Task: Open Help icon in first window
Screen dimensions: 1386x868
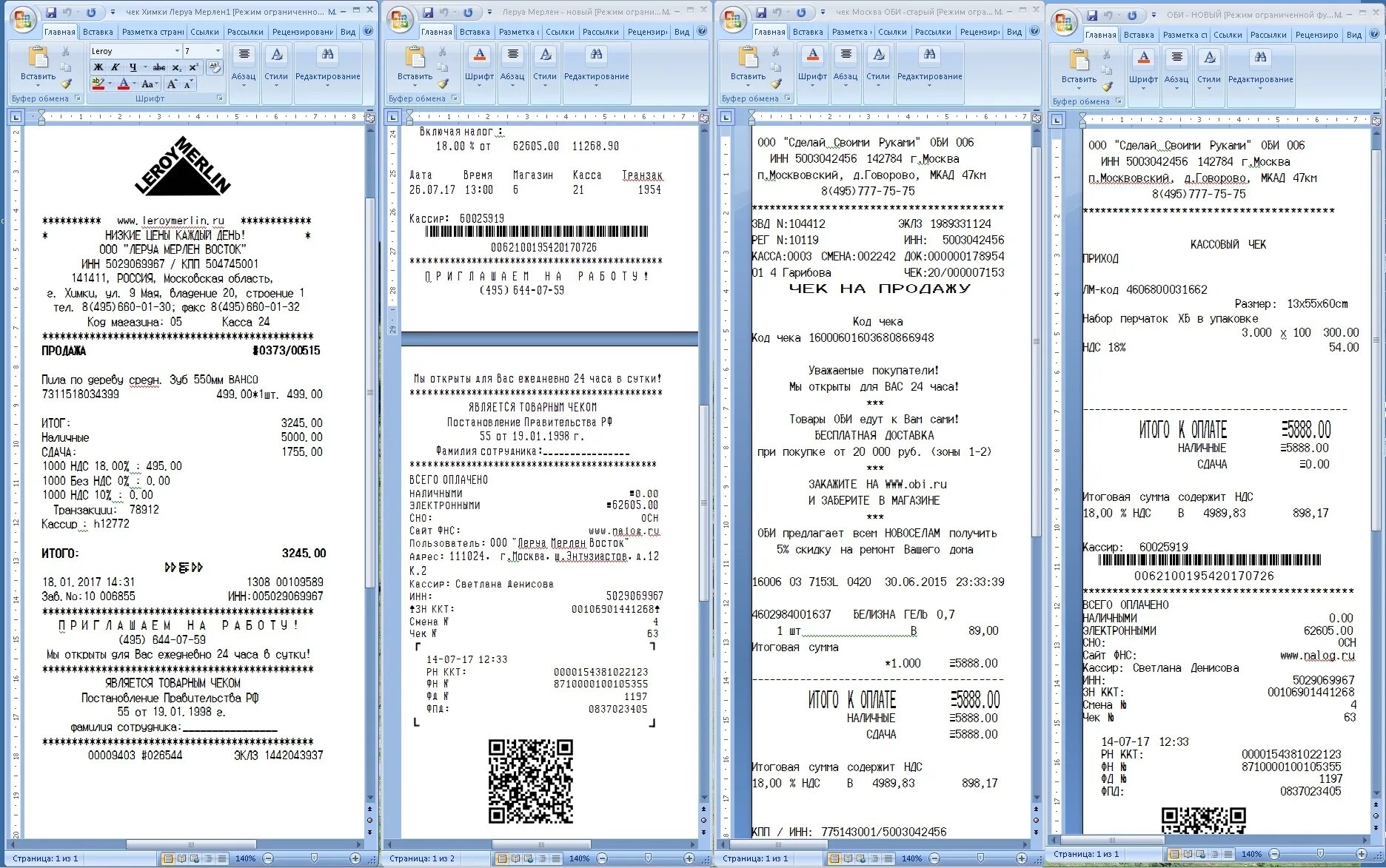Action: pyautogui.click(x=368, y=32)
